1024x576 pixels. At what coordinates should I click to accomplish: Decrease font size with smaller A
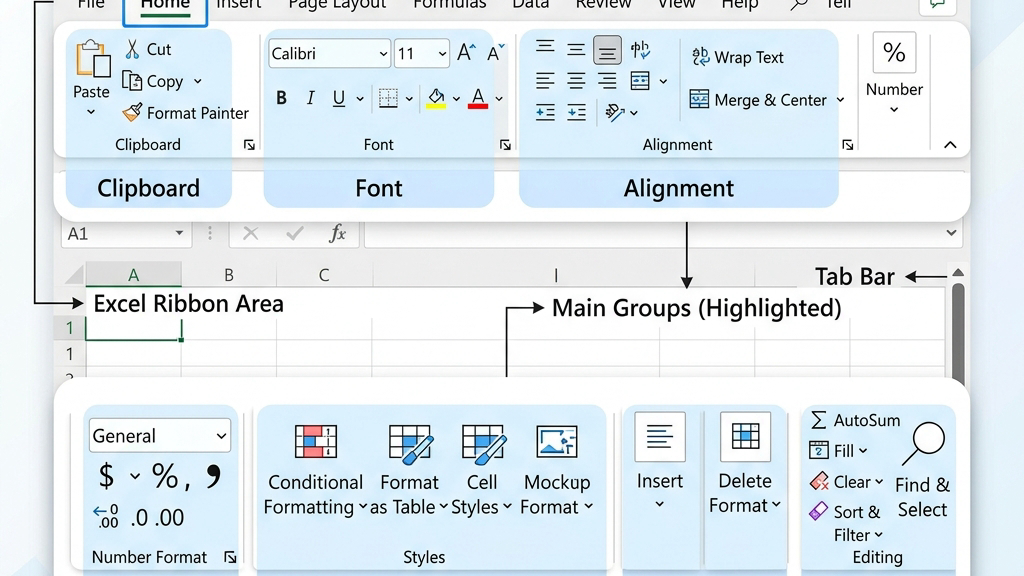(x=496, y=52)
